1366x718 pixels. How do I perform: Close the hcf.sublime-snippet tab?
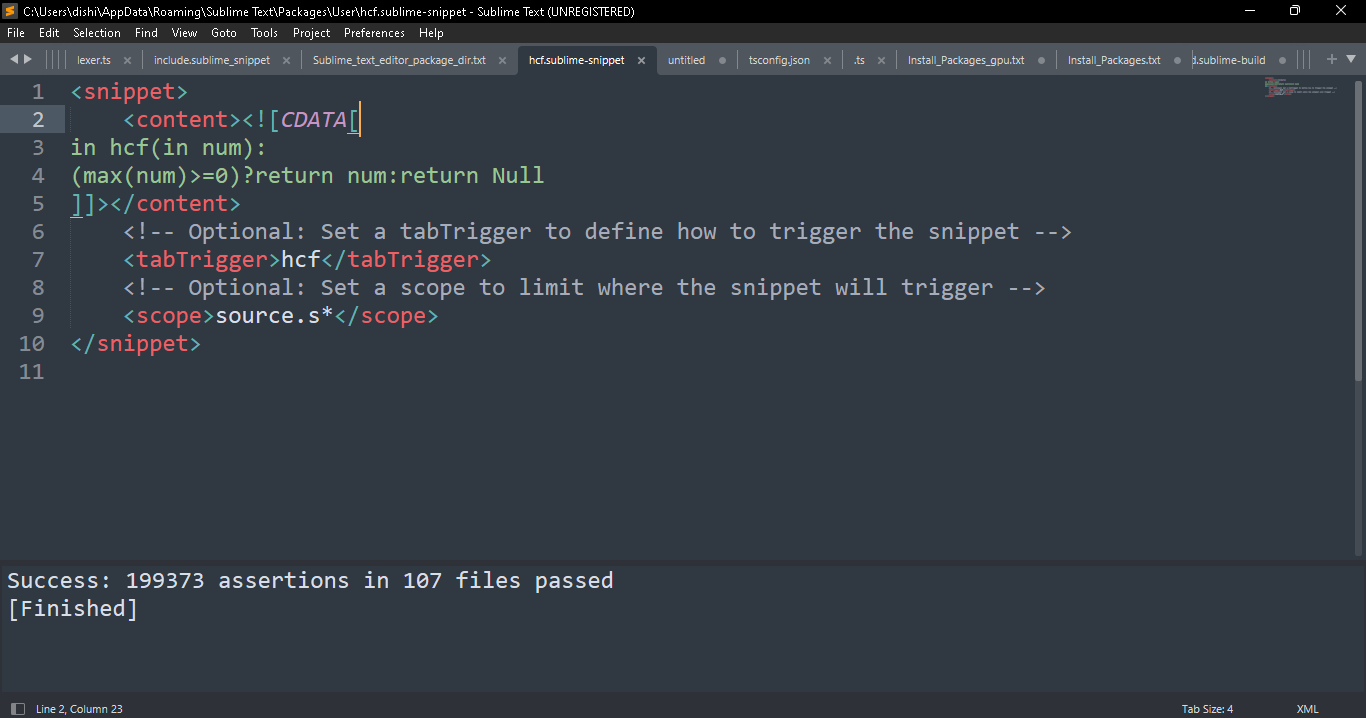[x=641, y=60]
